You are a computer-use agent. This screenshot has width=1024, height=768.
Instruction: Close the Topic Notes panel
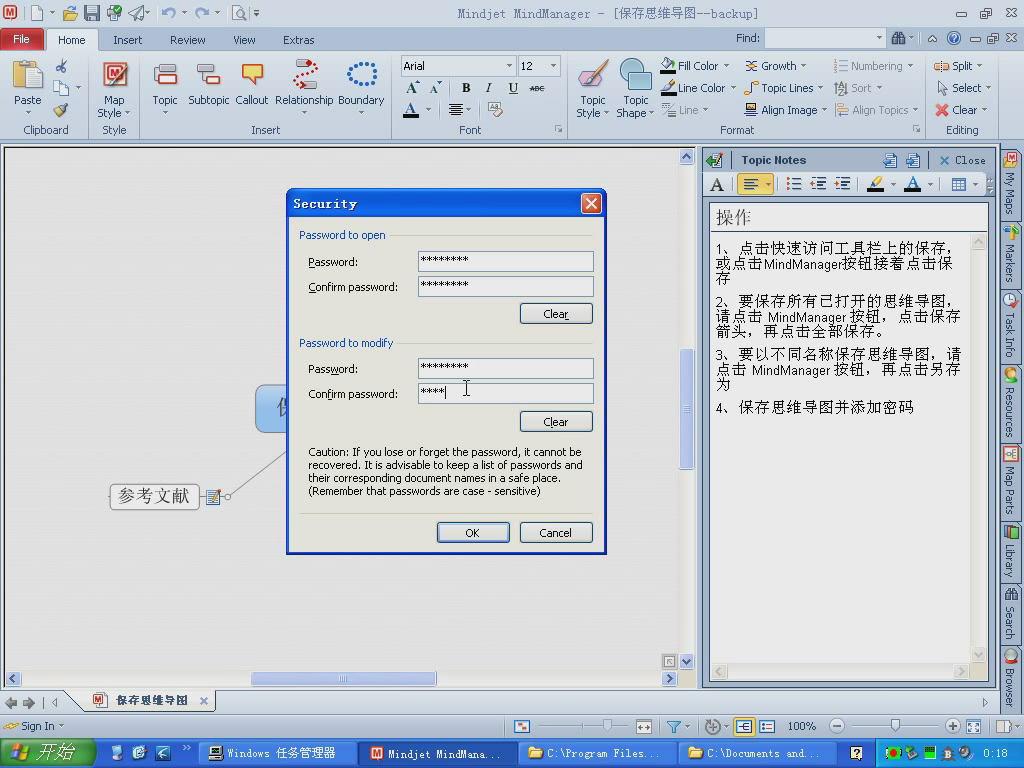[x=963, y=161]
